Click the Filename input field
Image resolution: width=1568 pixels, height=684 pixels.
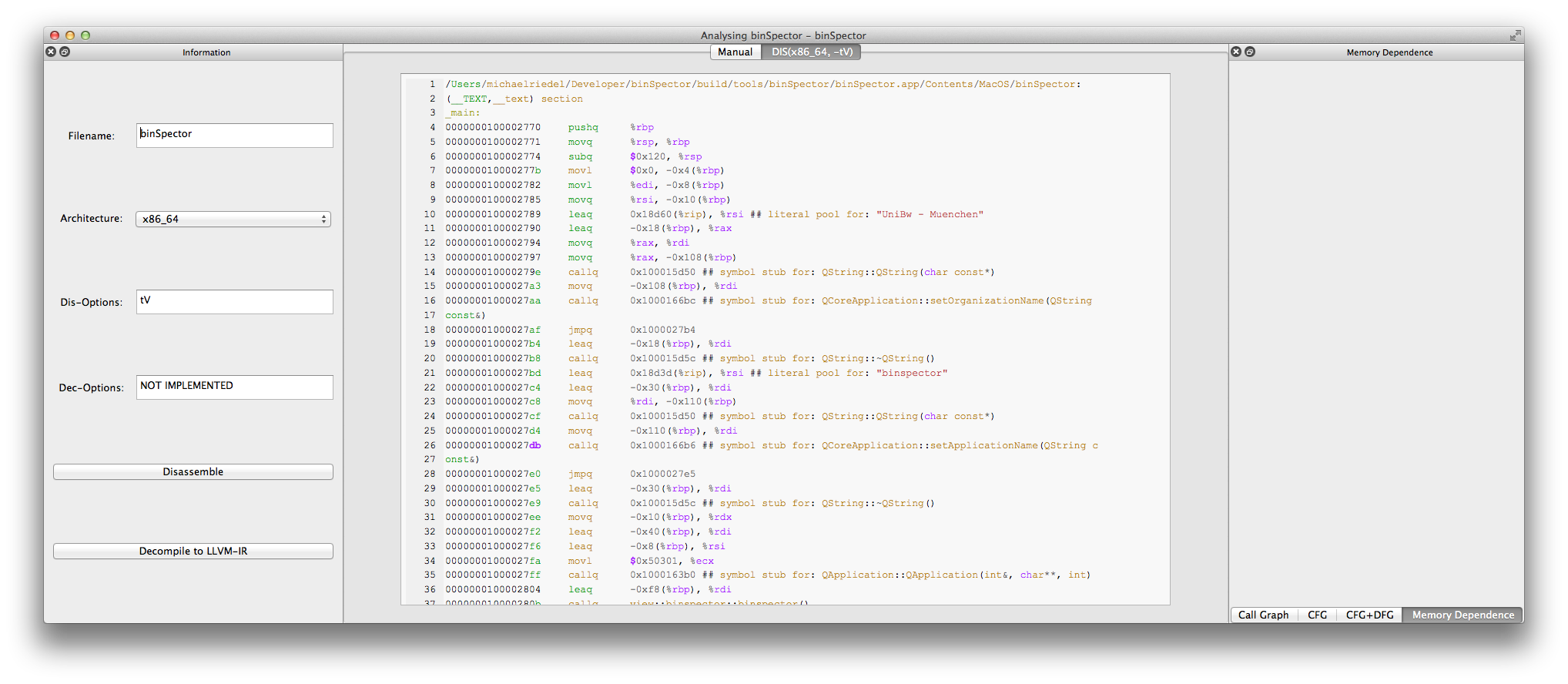click(235, 136)
